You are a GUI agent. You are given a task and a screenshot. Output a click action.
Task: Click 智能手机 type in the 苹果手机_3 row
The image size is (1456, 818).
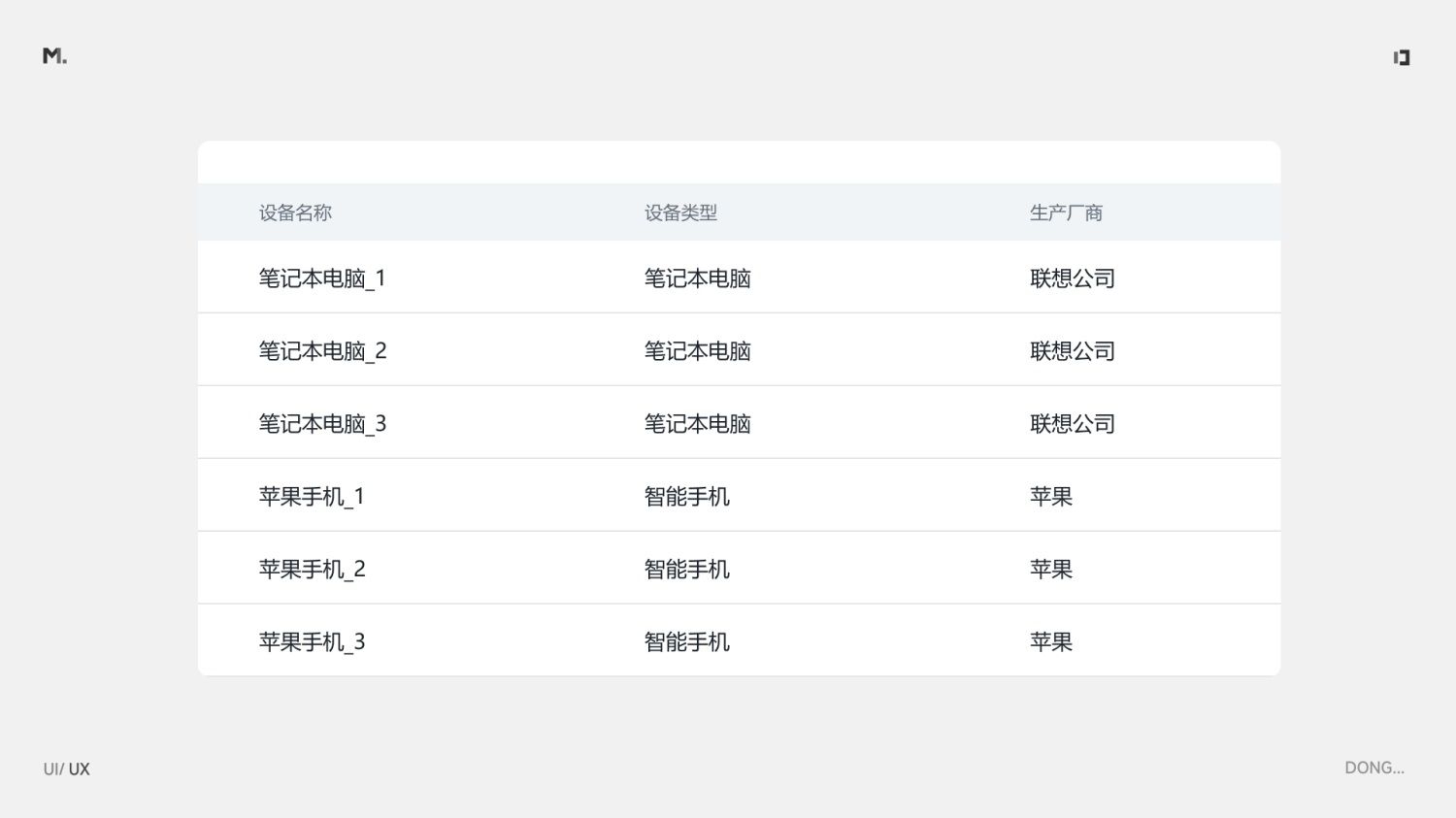686,642
